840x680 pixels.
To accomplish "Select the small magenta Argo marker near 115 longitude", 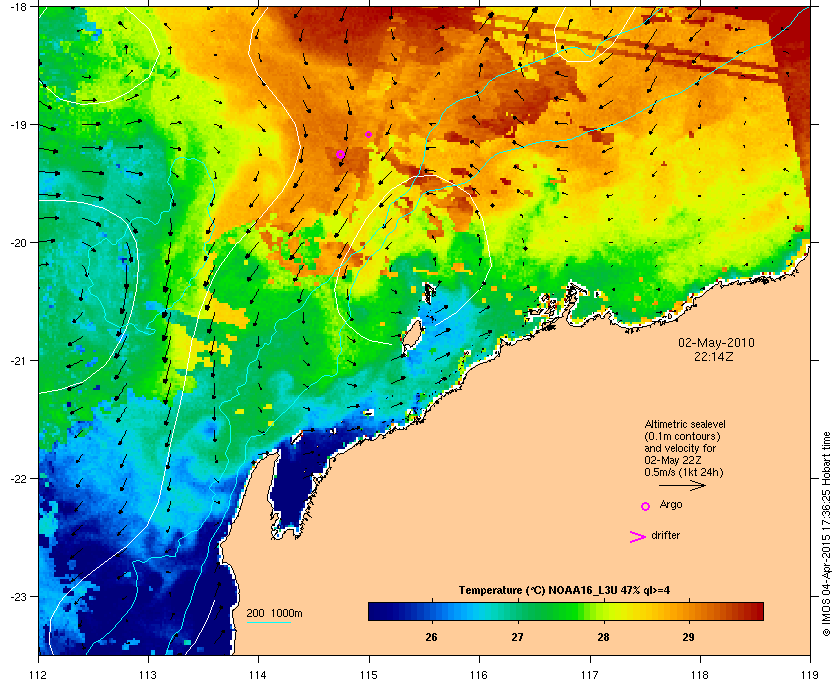I will tap(368, 134).
